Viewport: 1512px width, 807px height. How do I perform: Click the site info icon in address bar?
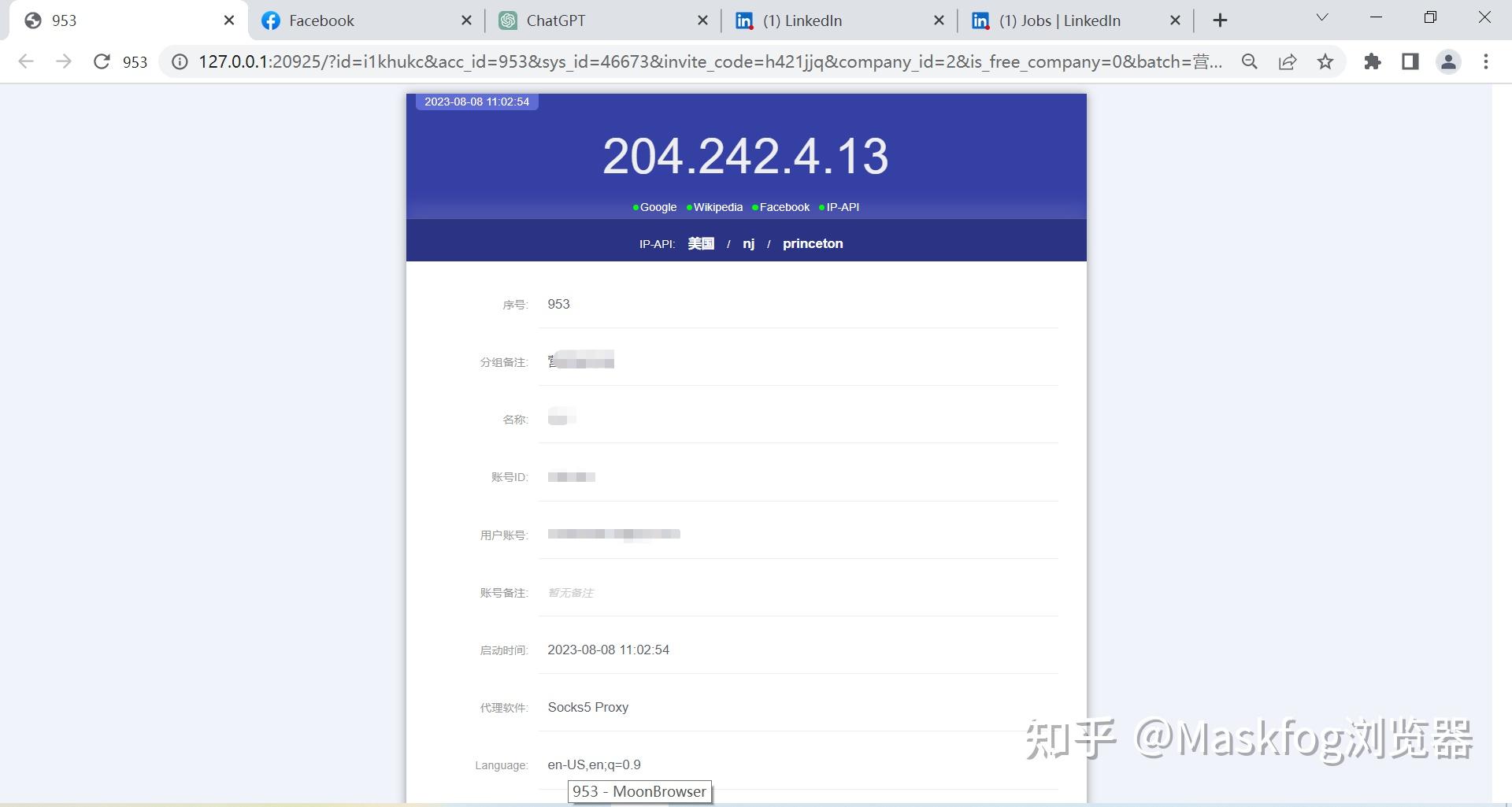click(180, 61)
